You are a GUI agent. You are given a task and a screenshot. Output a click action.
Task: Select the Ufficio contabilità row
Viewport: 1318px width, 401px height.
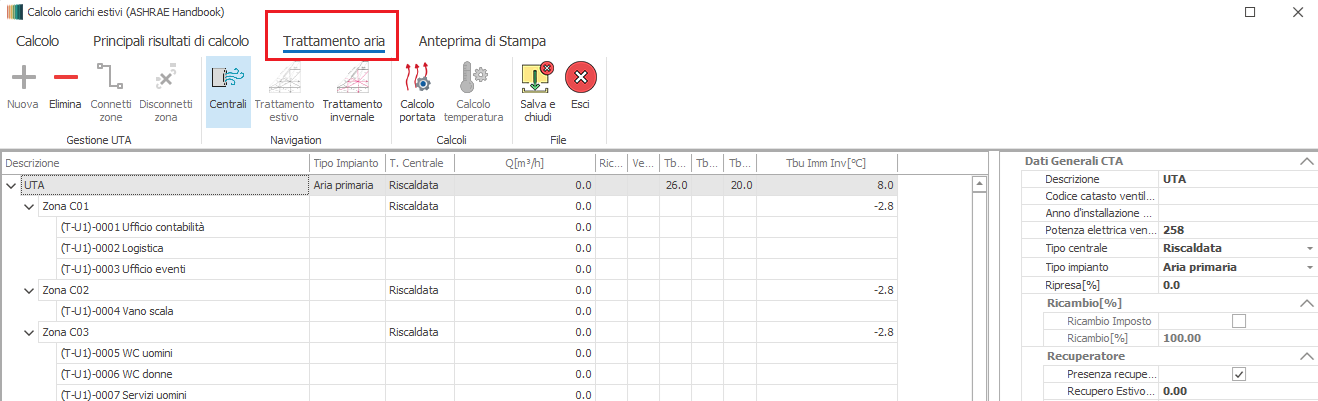(147, 227)
